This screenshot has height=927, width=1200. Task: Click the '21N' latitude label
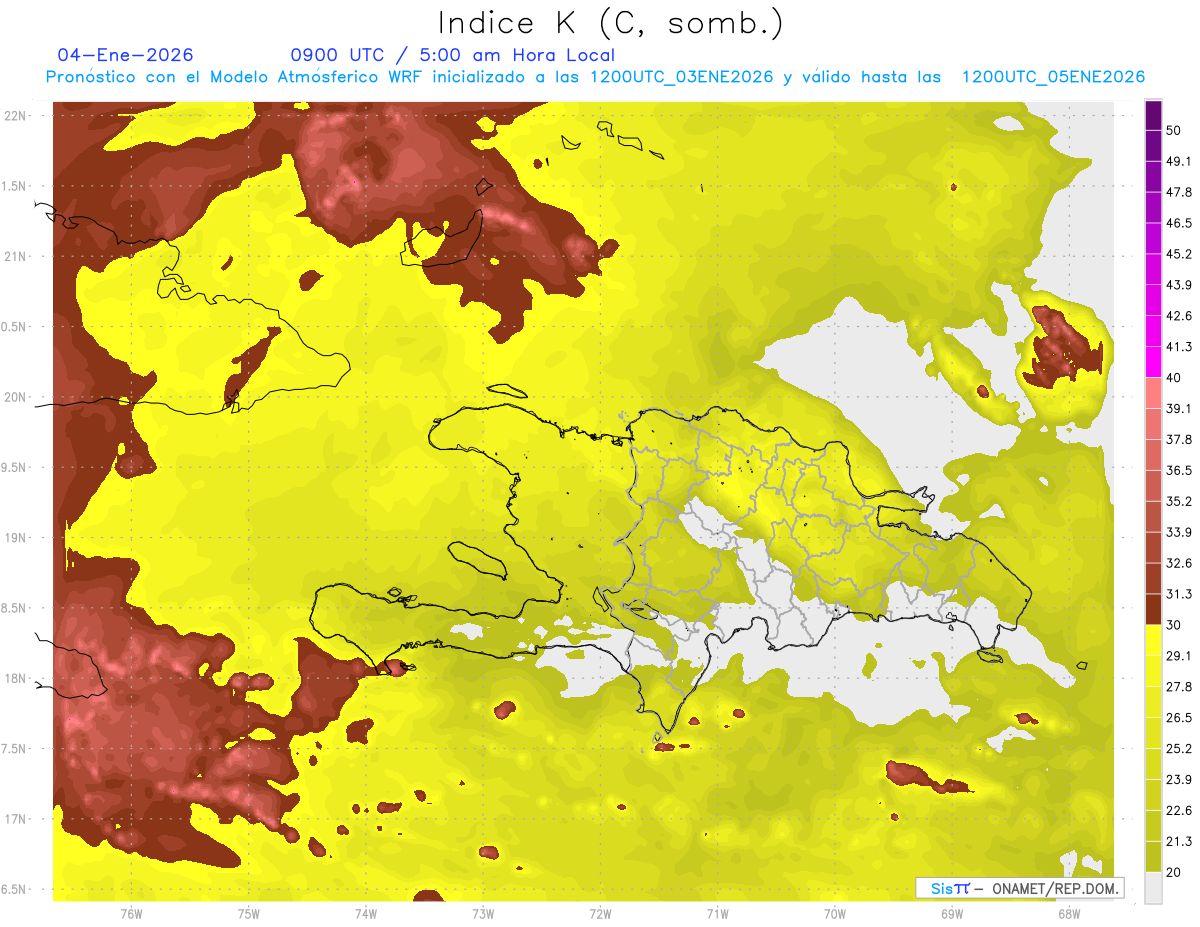pyautogui.click(x=17, y=257)
